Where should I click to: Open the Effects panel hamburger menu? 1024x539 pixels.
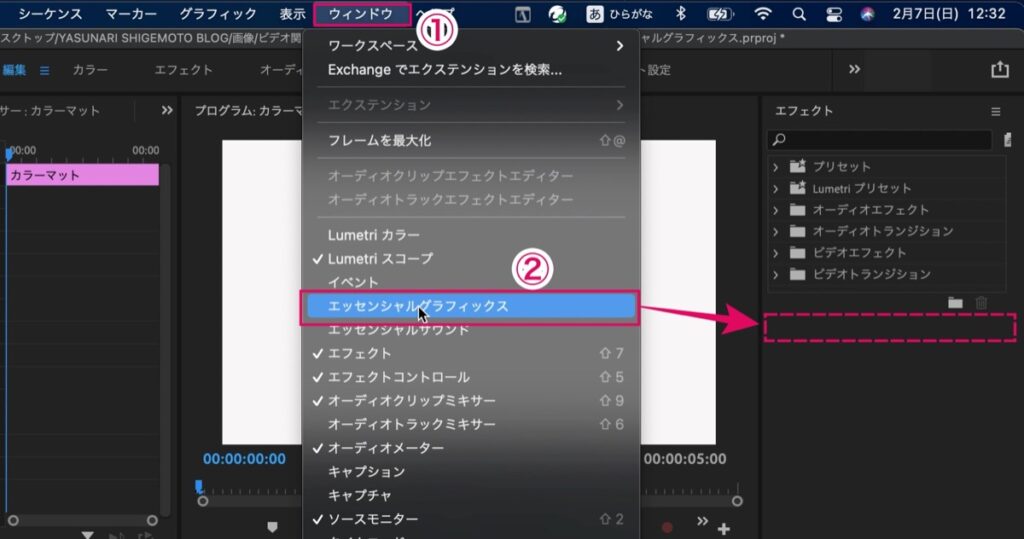(x=995, y=112)
